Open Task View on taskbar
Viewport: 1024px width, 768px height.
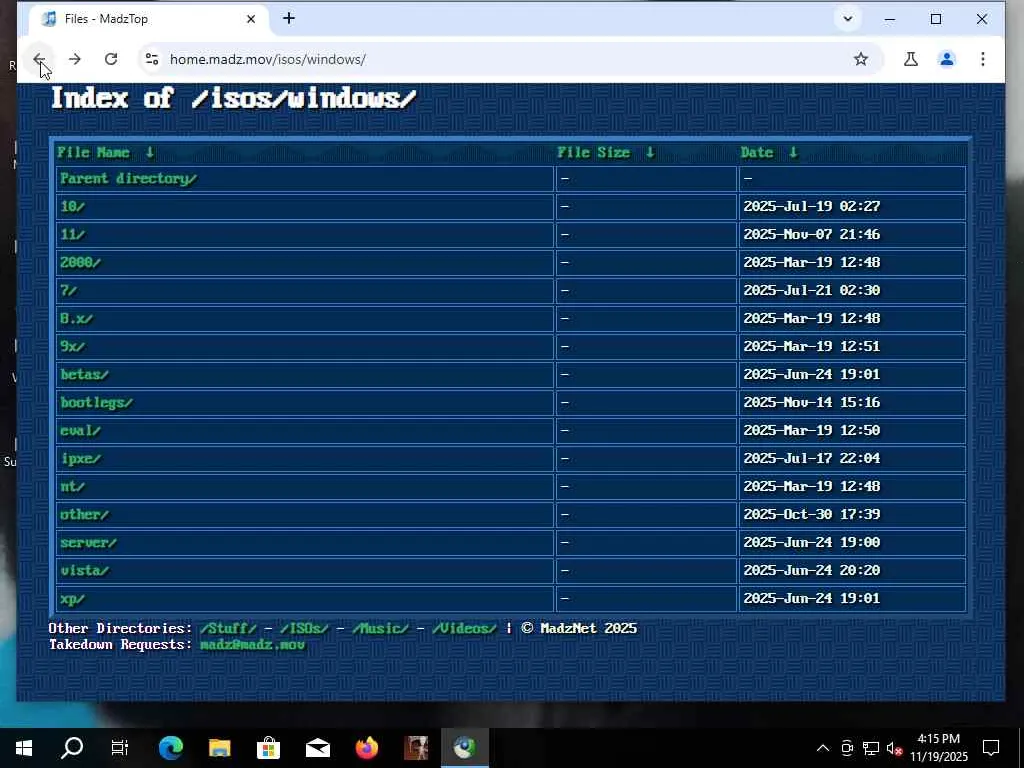[120, 748]
